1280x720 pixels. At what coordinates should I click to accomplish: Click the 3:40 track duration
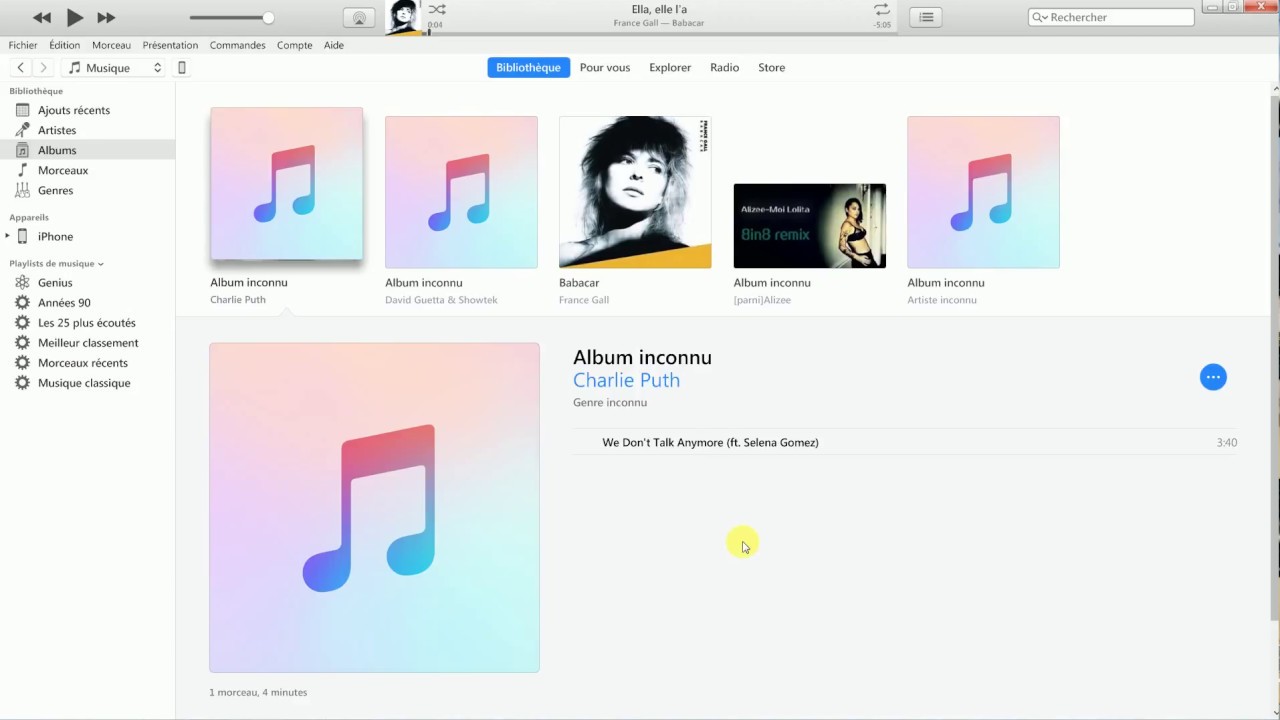point(1227,442)
